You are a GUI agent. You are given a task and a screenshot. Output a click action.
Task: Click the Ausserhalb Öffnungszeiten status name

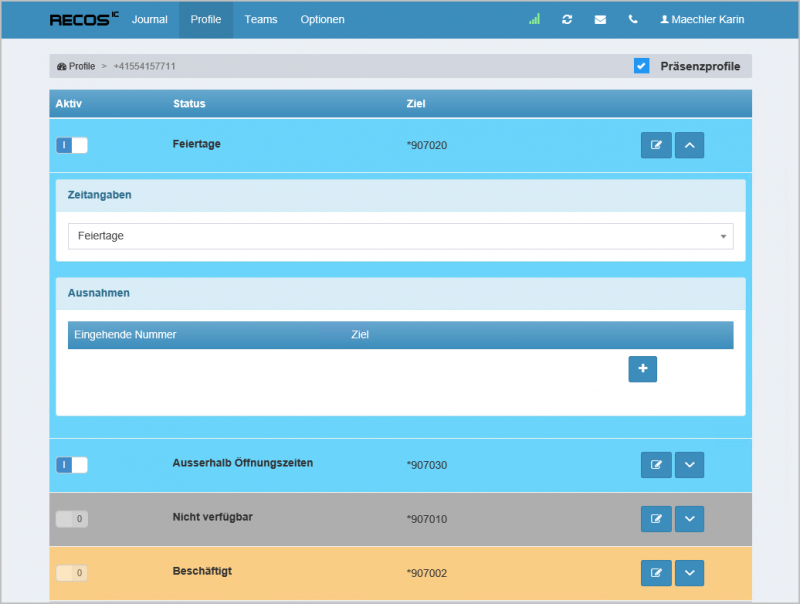click(243, 463)
